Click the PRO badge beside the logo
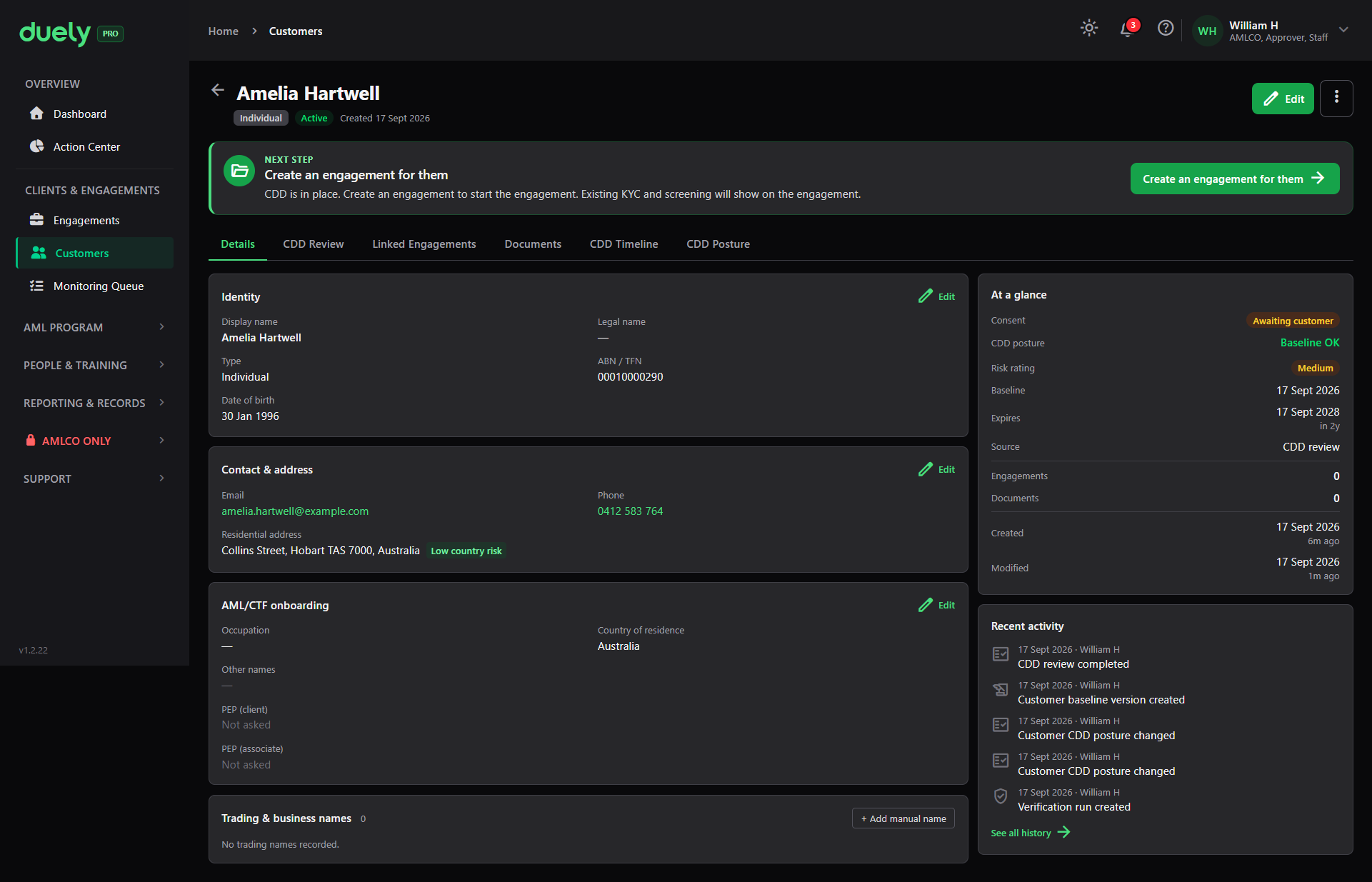1372x882 pixels. (x=110, y=34)
